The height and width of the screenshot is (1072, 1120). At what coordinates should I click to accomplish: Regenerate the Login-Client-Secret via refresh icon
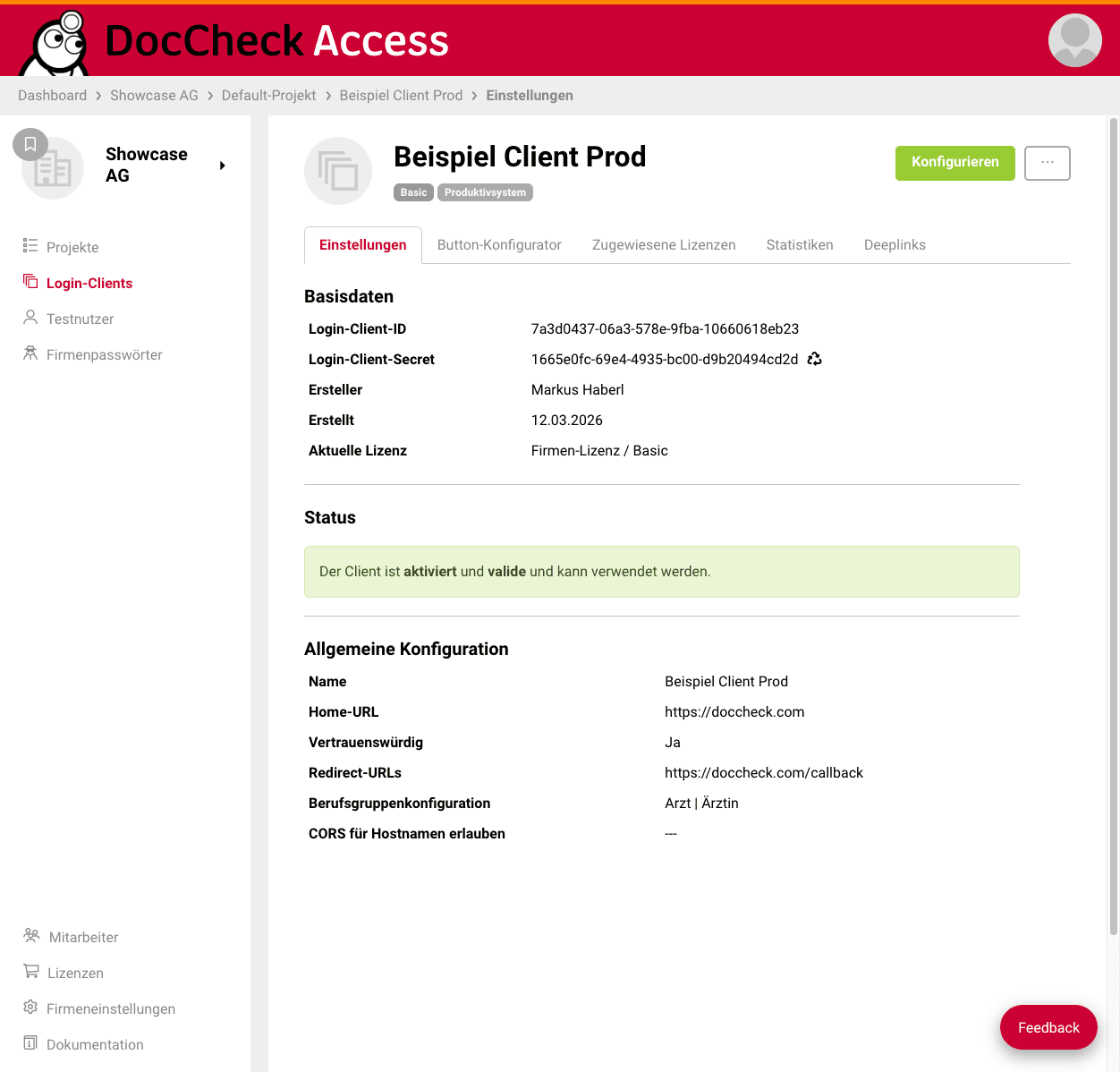[814, 359]
